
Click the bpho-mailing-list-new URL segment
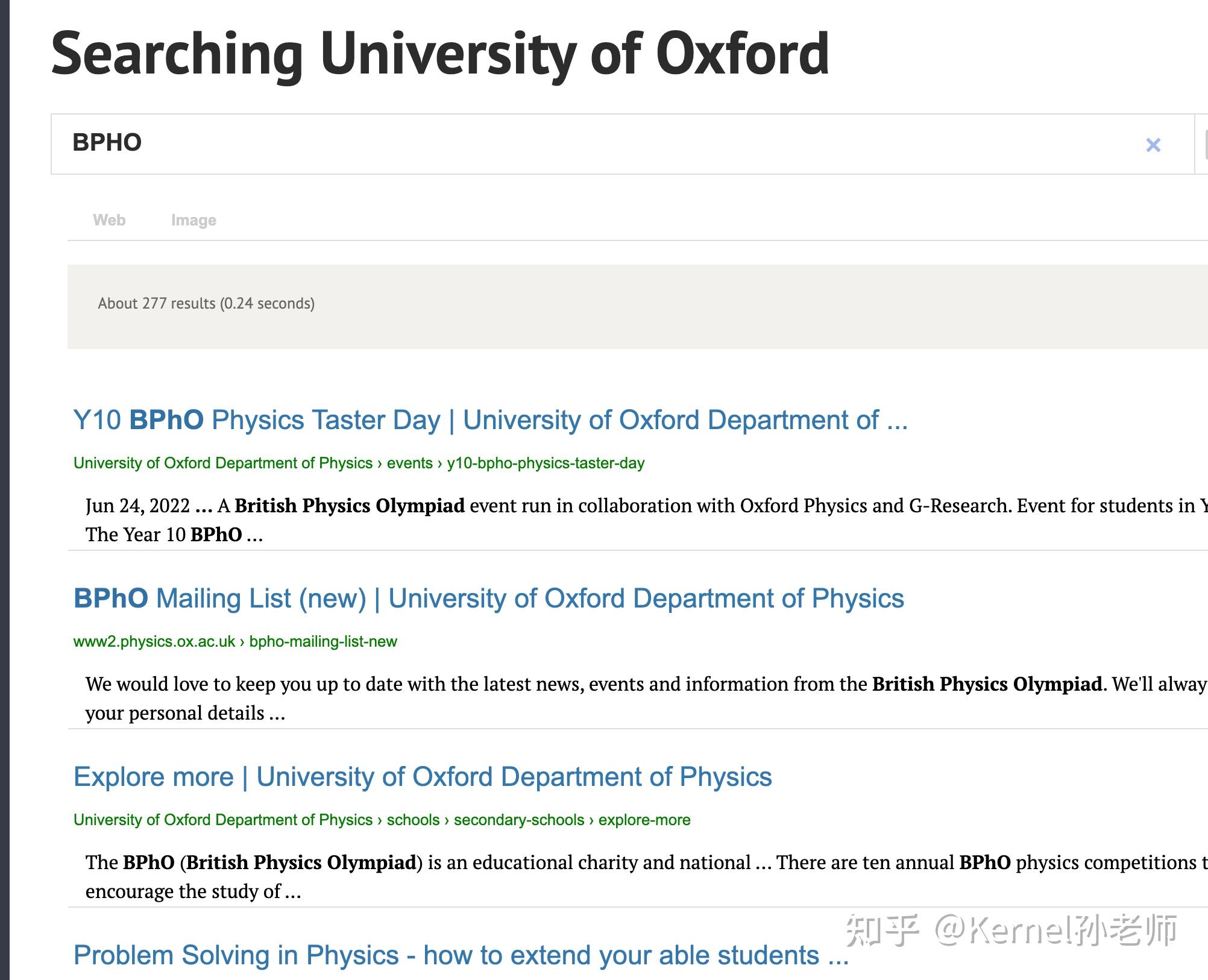click(x=323, y=641)
